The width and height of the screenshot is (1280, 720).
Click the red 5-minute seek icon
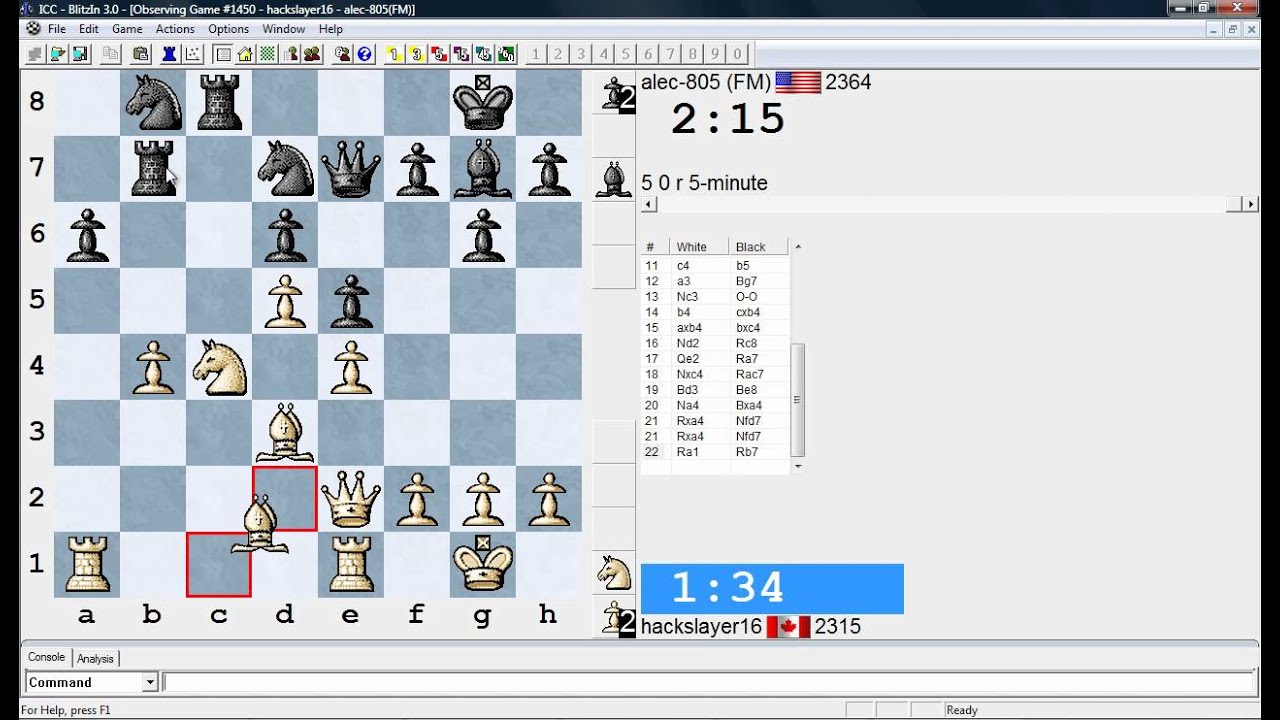(439, 54)
